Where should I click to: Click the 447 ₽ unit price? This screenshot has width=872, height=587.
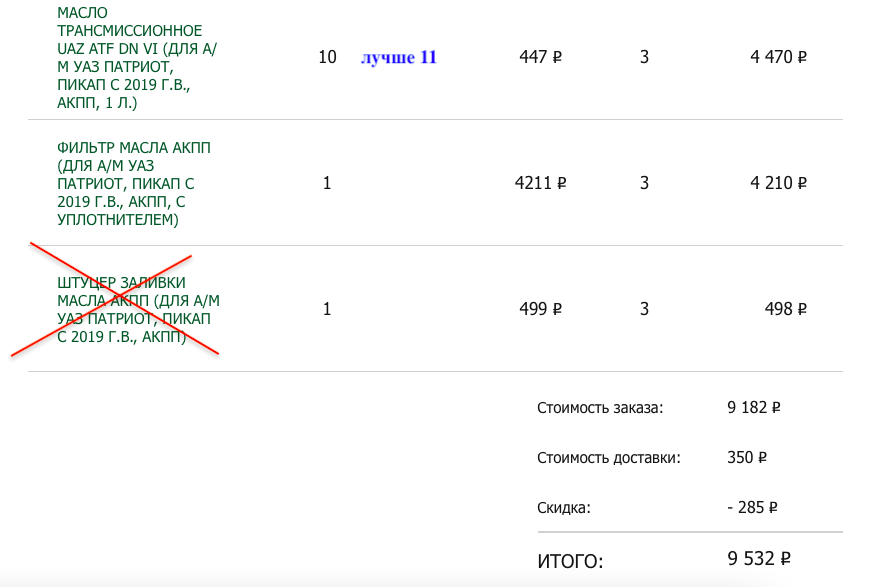pos(540,57)
